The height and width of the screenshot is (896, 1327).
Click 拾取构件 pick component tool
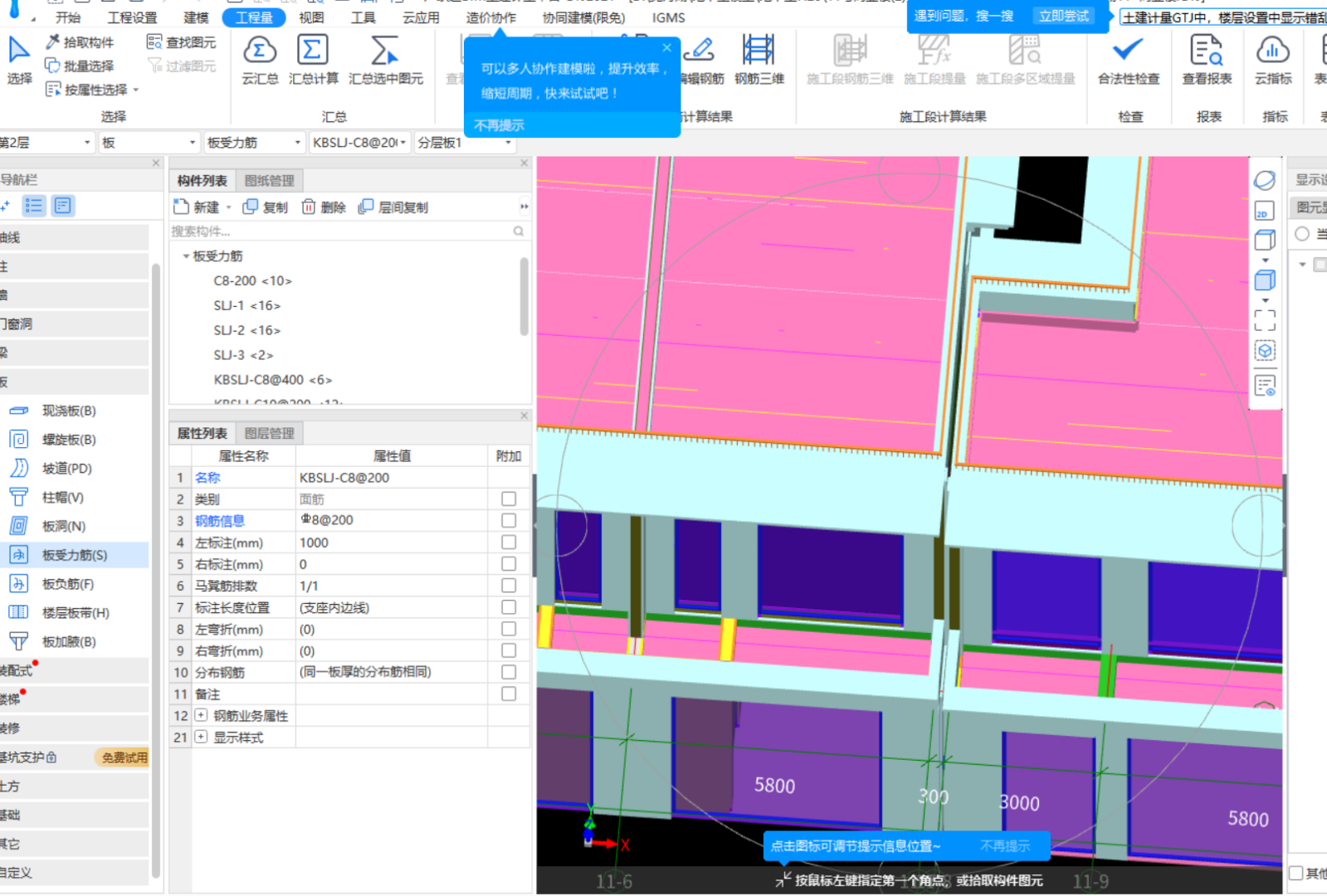[80, 41]
